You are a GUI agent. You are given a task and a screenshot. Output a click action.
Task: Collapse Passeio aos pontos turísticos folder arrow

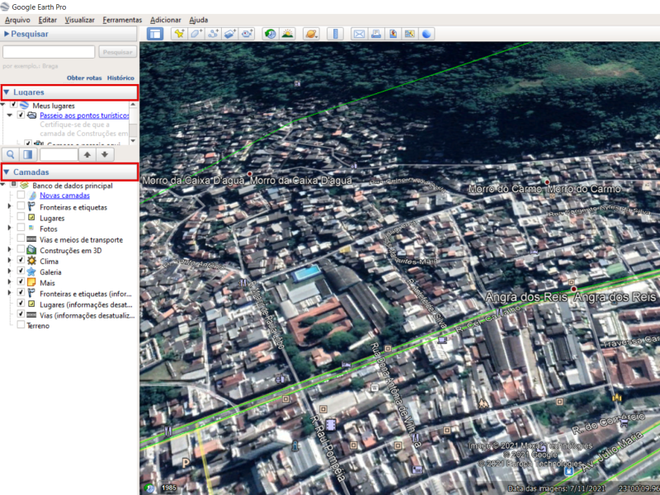click(x=9, y=115)
